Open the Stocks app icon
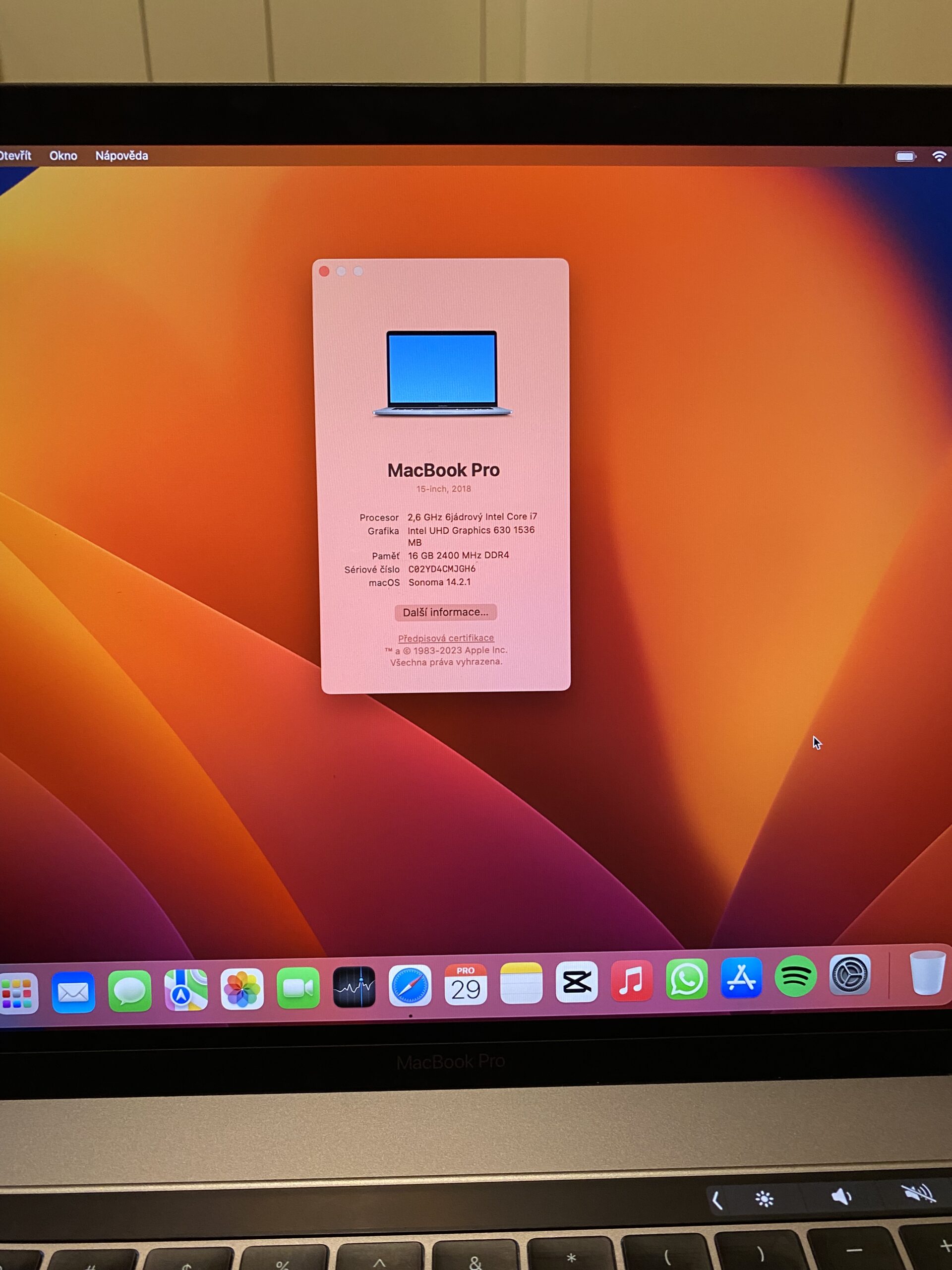 click(x=354, y=986)
